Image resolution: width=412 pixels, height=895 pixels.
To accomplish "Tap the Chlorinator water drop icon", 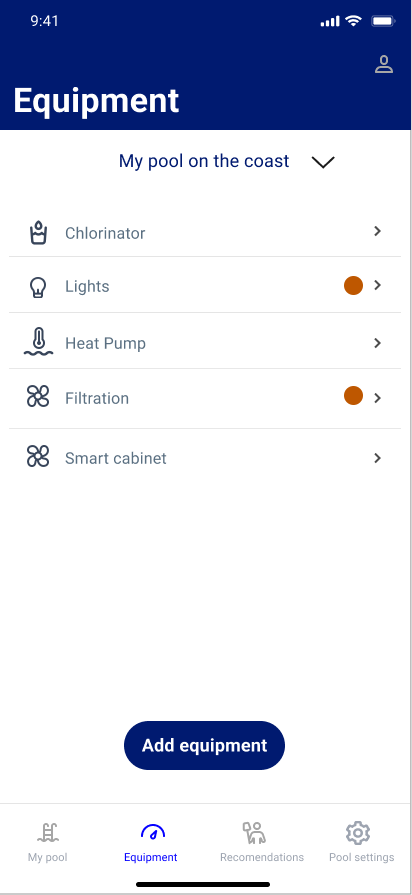I will pos(38,233).
